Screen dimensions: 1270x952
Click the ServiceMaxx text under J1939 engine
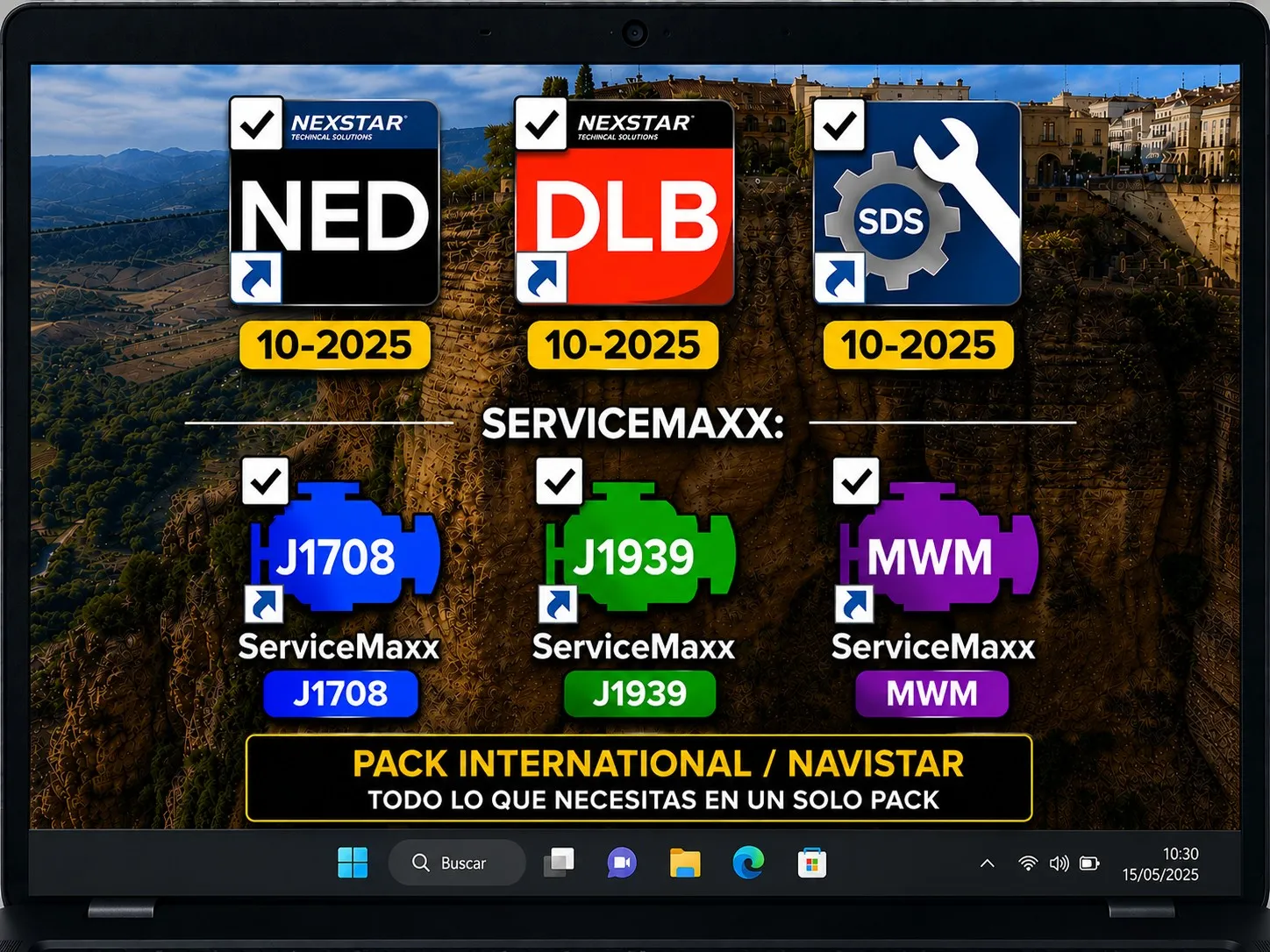633,647
